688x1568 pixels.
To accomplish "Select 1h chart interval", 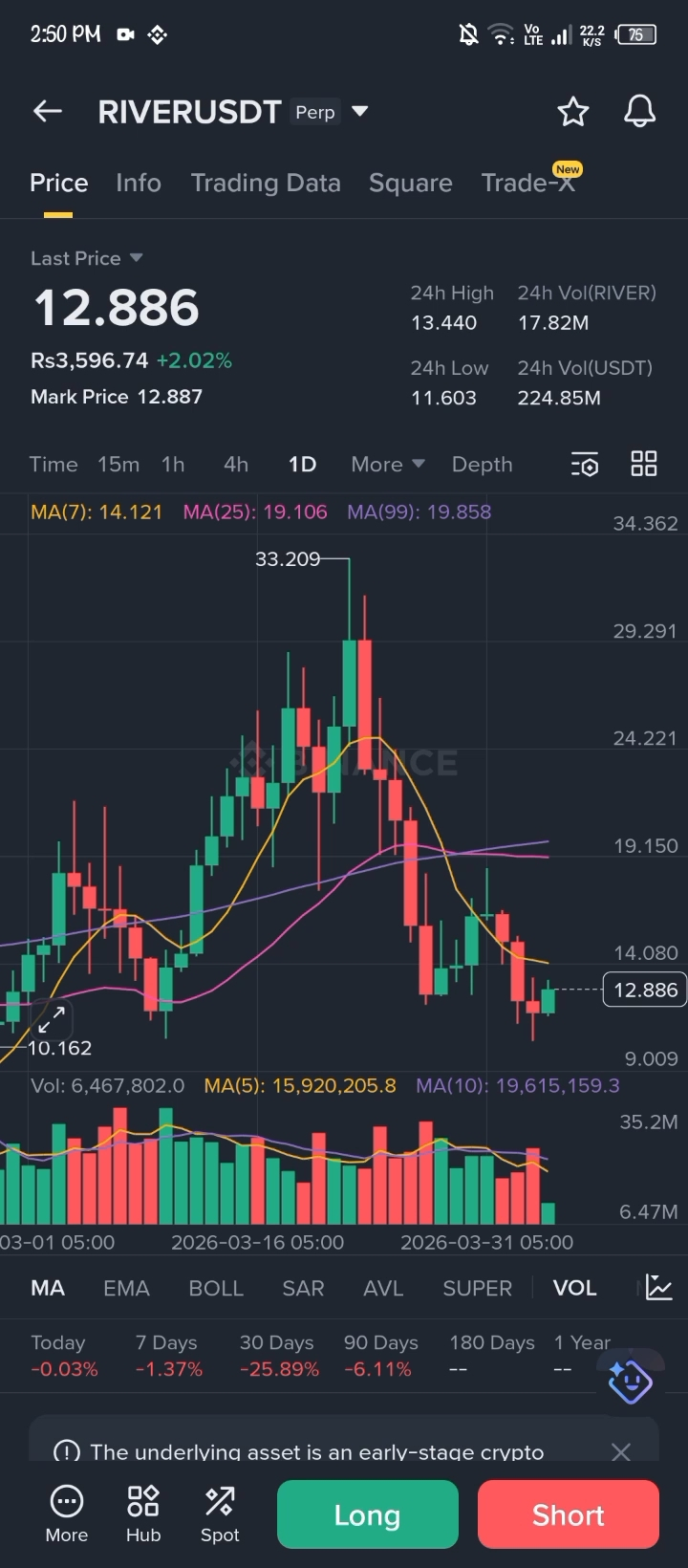I will pos(173,465).
